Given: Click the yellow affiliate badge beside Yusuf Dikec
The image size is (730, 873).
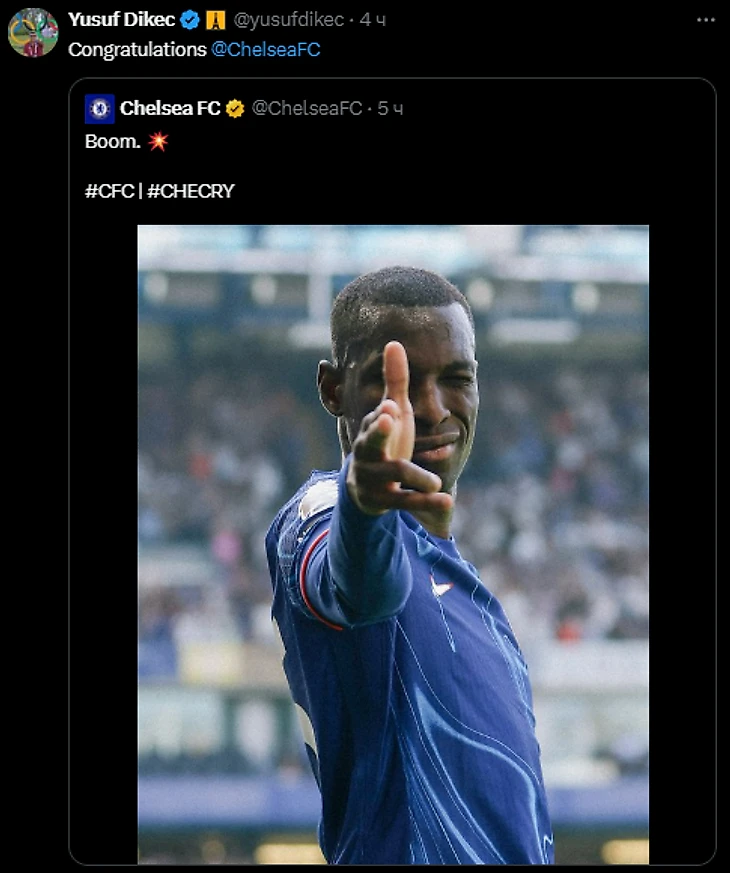Looking at the screenshot, I should coord(215,20).
